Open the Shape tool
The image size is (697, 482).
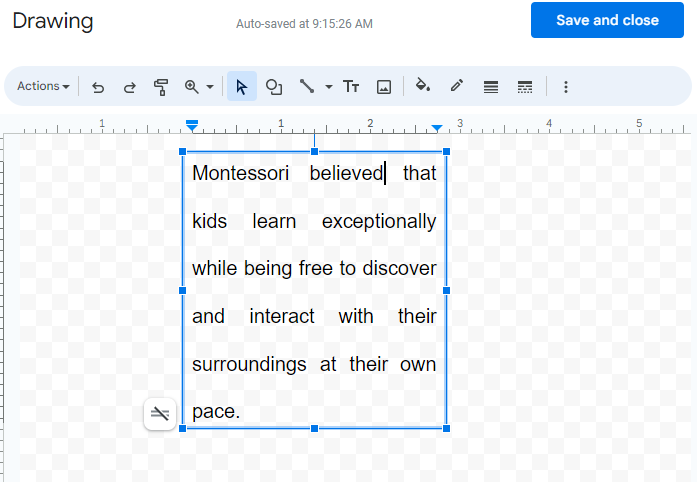point(274,87)
